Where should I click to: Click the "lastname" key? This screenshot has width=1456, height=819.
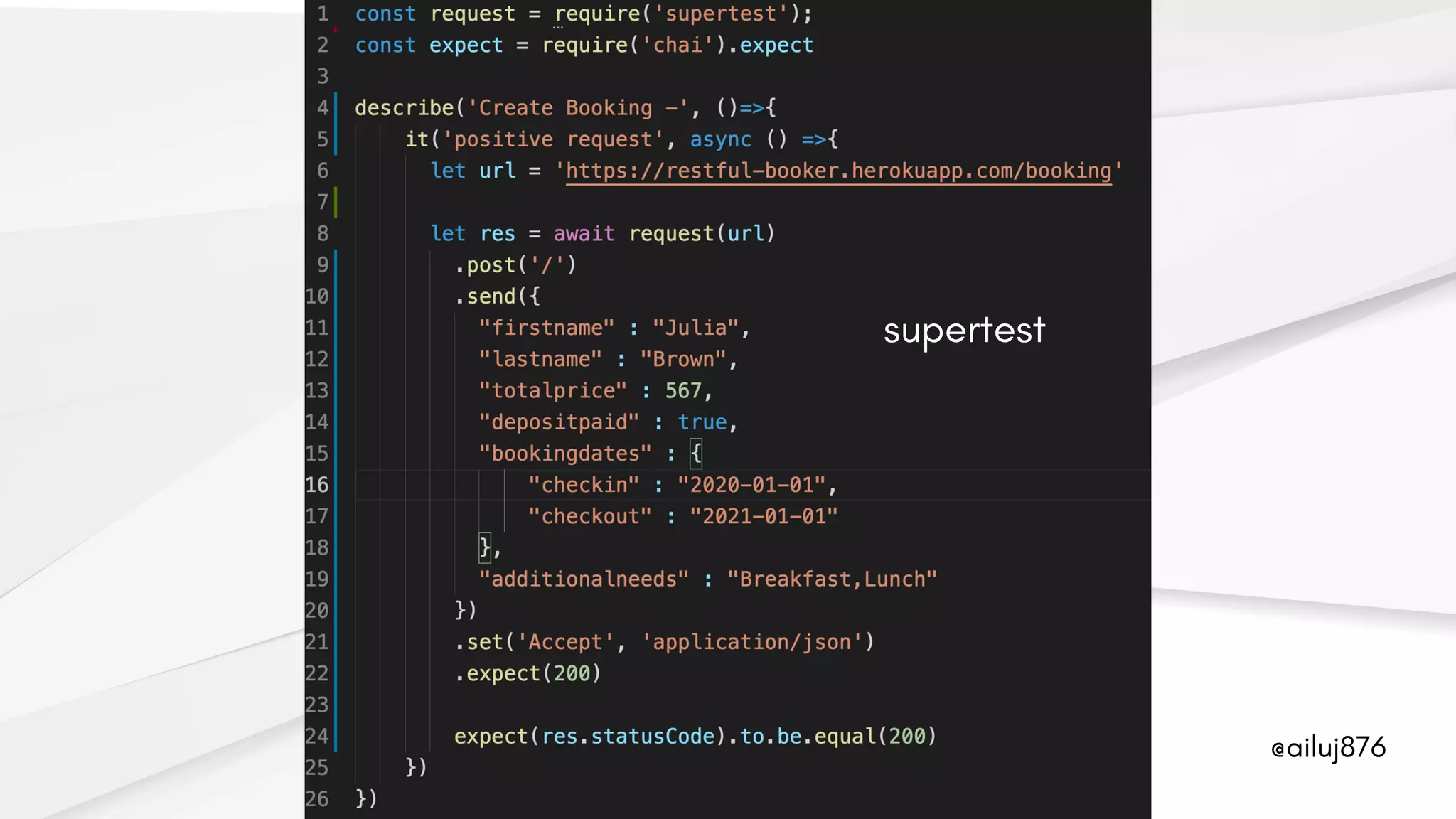pos(540,359)
